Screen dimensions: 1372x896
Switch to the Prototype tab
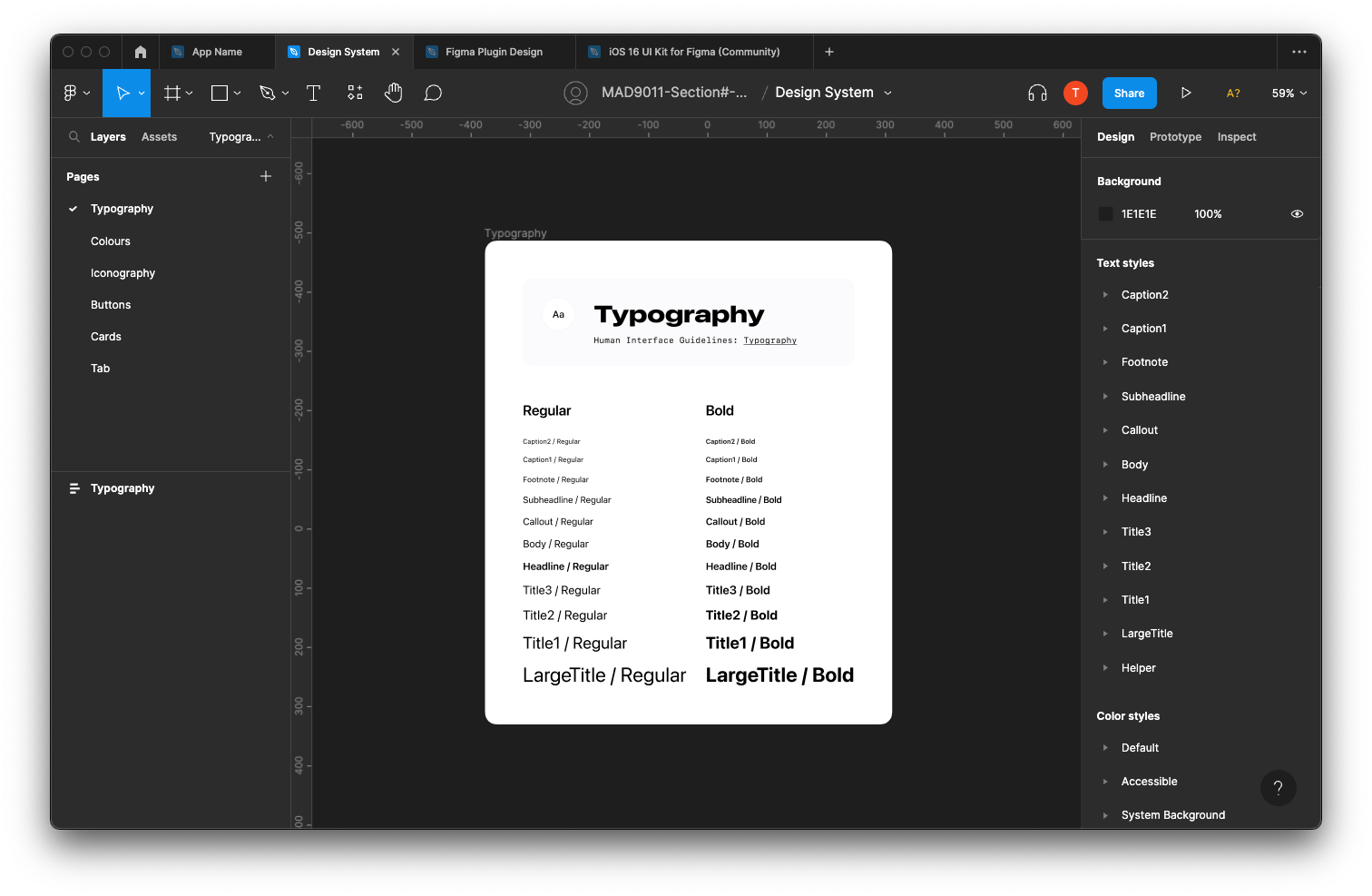coord(1175,137)
